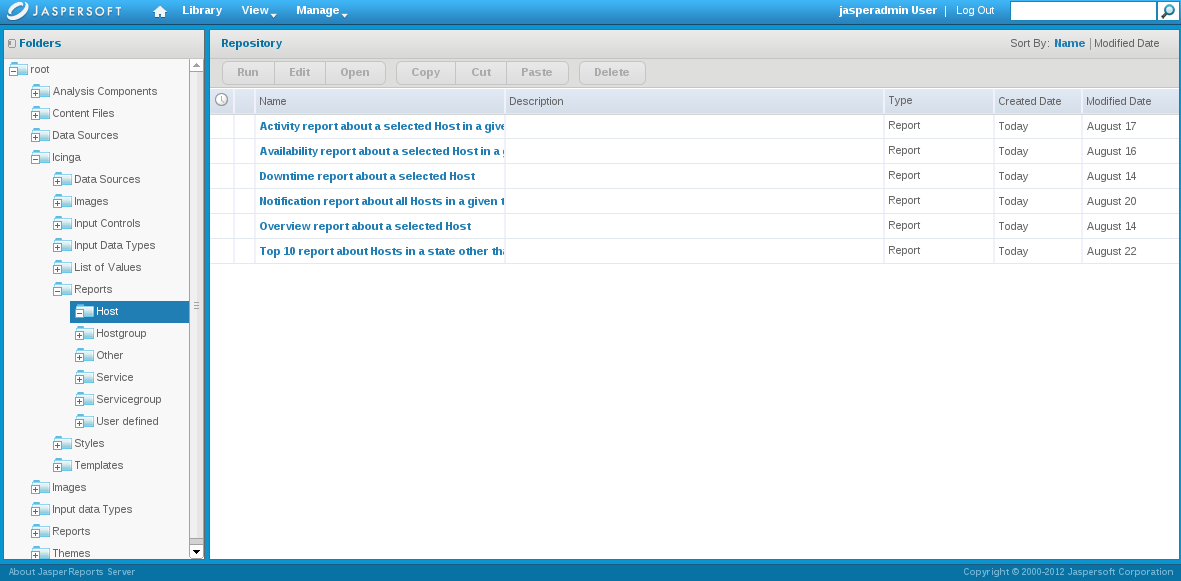Open the Downtime report about a selected Host

(x=369, y=175)
